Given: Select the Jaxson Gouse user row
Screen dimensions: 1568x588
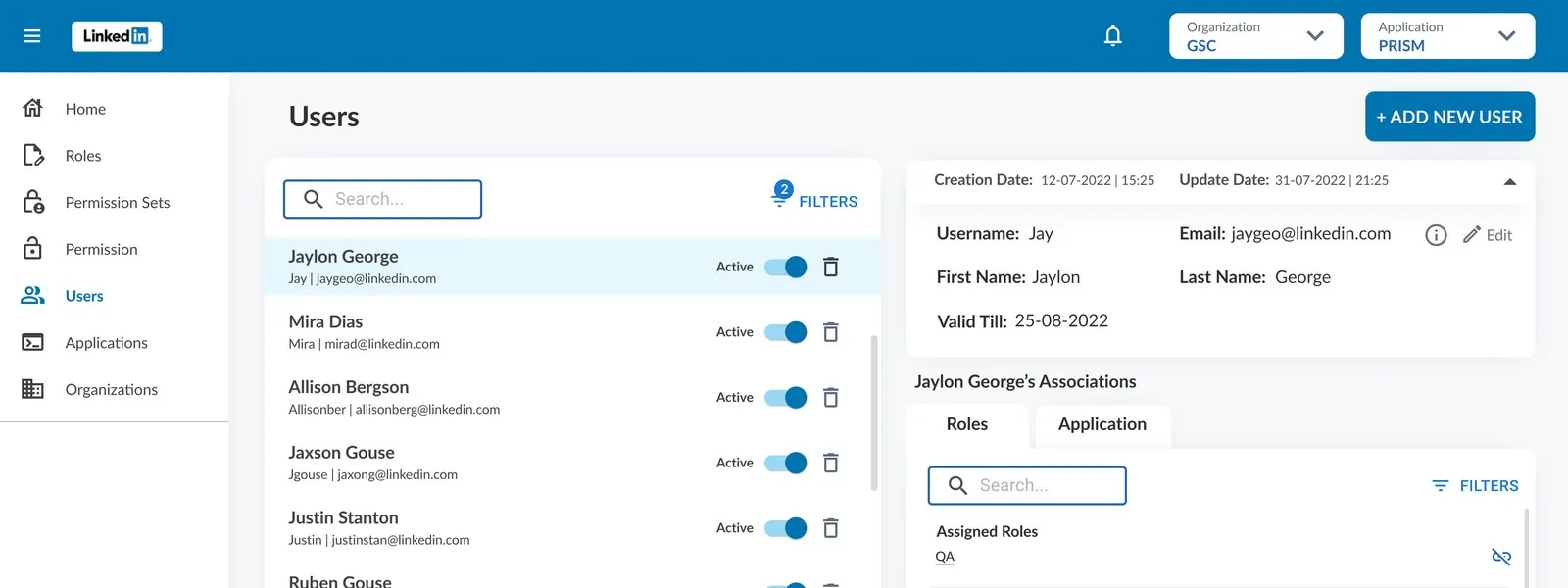Looking at the screenshot, I should [x=572, y=463].
